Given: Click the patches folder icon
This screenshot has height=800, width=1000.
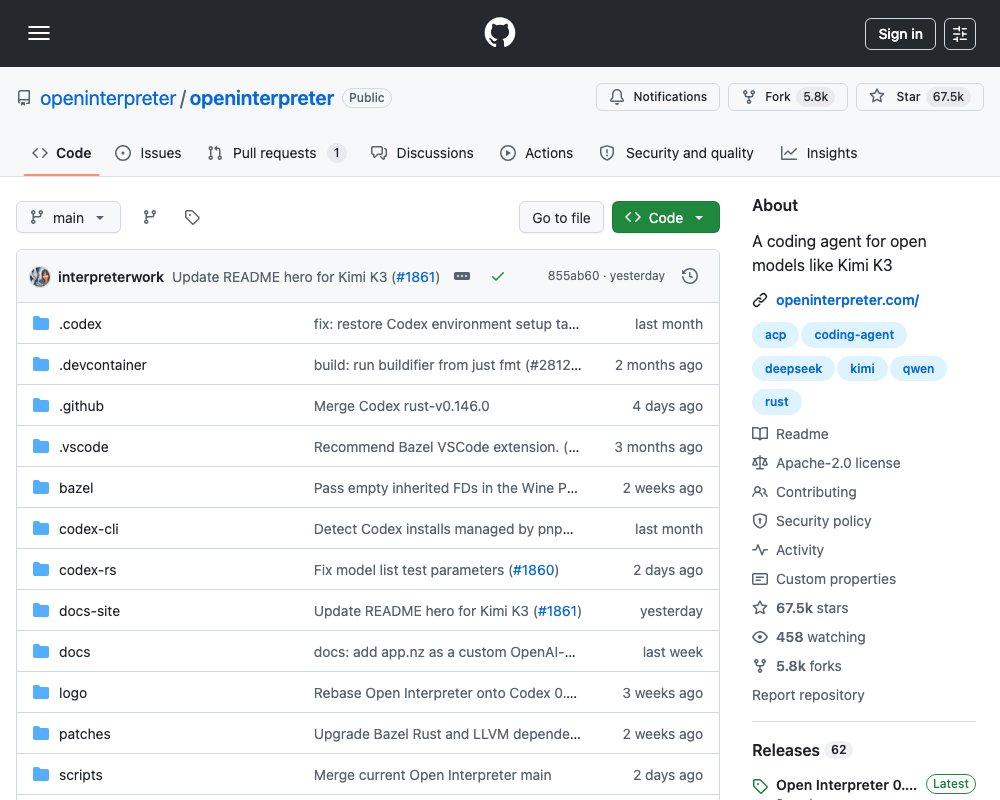Looking at the screenshot, I should tap(41, 733).
